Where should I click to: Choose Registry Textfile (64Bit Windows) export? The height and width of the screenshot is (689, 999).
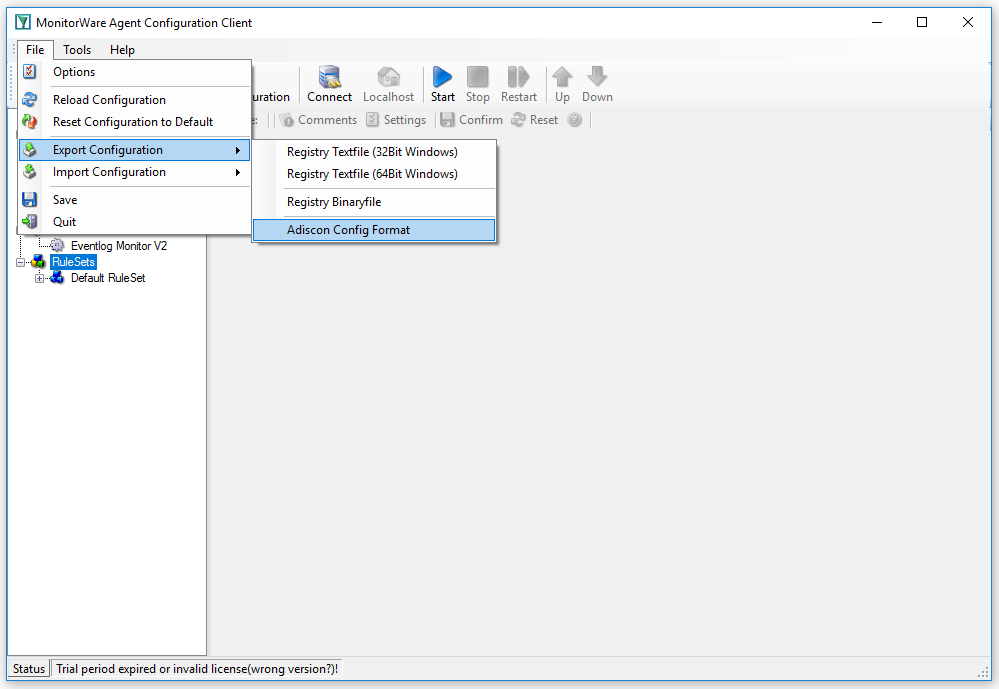pyautogui.click(x=374, y=173)
